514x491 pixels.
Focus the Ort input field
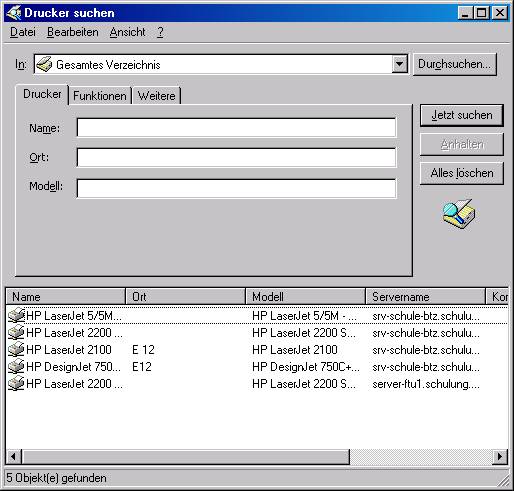[x=236, y=157]
